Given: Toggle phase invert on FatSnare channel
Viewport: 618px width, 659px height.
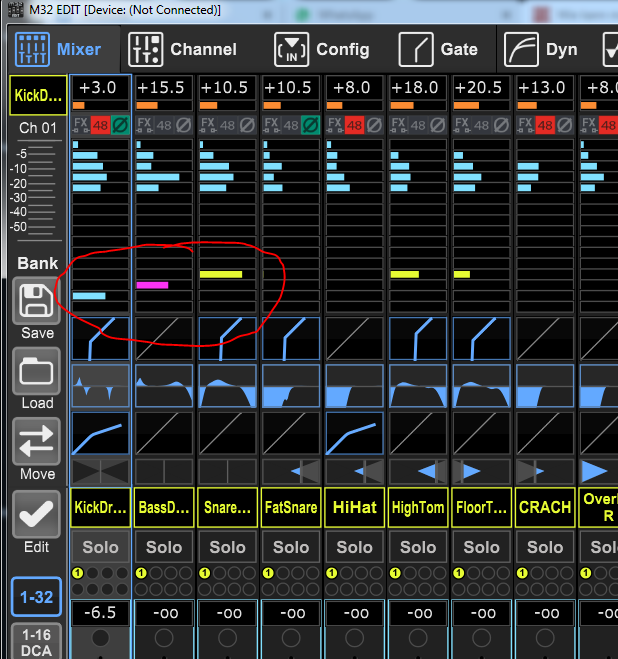Looking at the screenshot, I should (x=311, y=125).
